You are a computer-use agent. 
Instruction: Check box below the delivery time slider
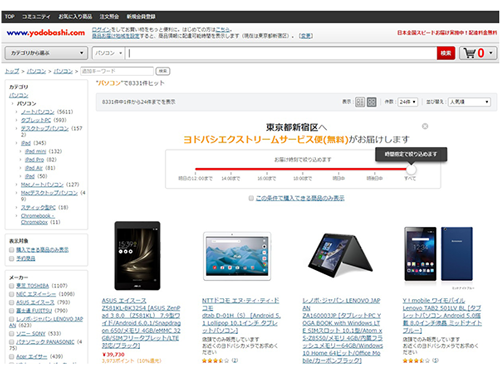(x=251, y=198)
